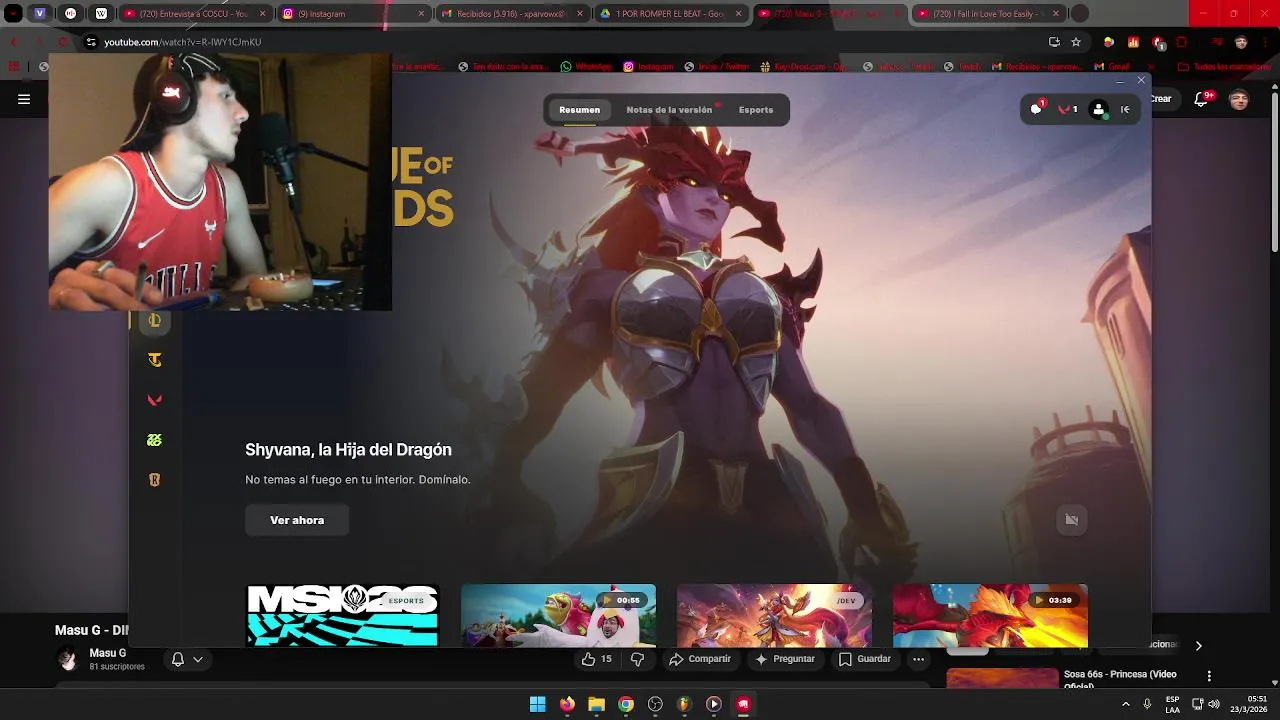Click the Compartir button
The height and width of the screenshot is (720, 1280).
tap(700, 659)
